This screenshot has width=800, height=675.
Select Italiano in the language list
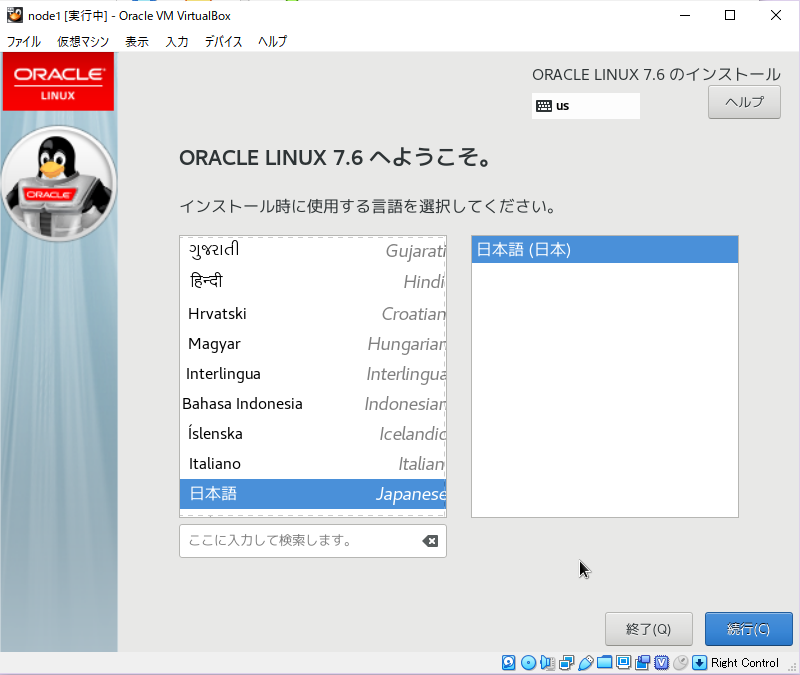coord(313,464)
